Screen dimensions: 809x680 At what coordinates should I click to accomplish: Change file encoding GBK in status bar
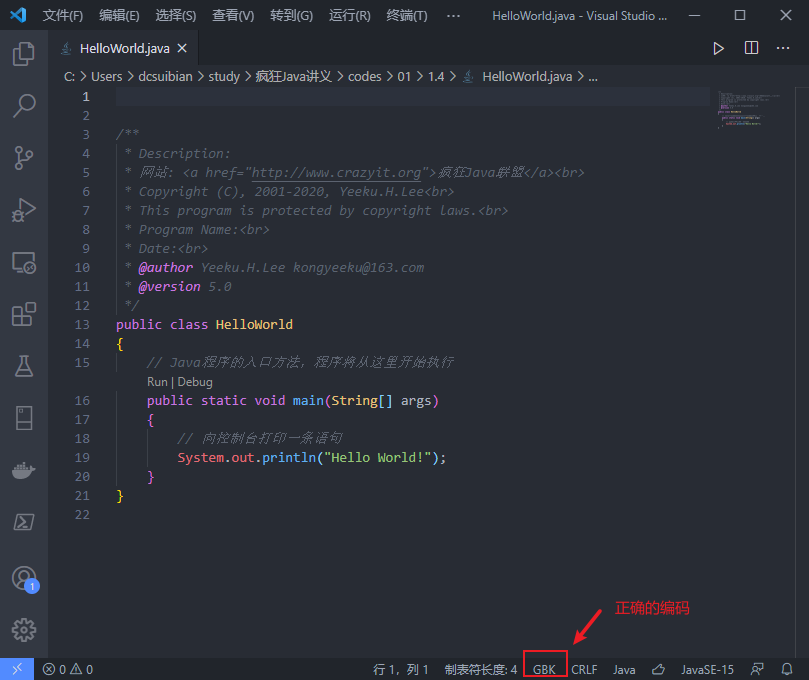point(544,669)
